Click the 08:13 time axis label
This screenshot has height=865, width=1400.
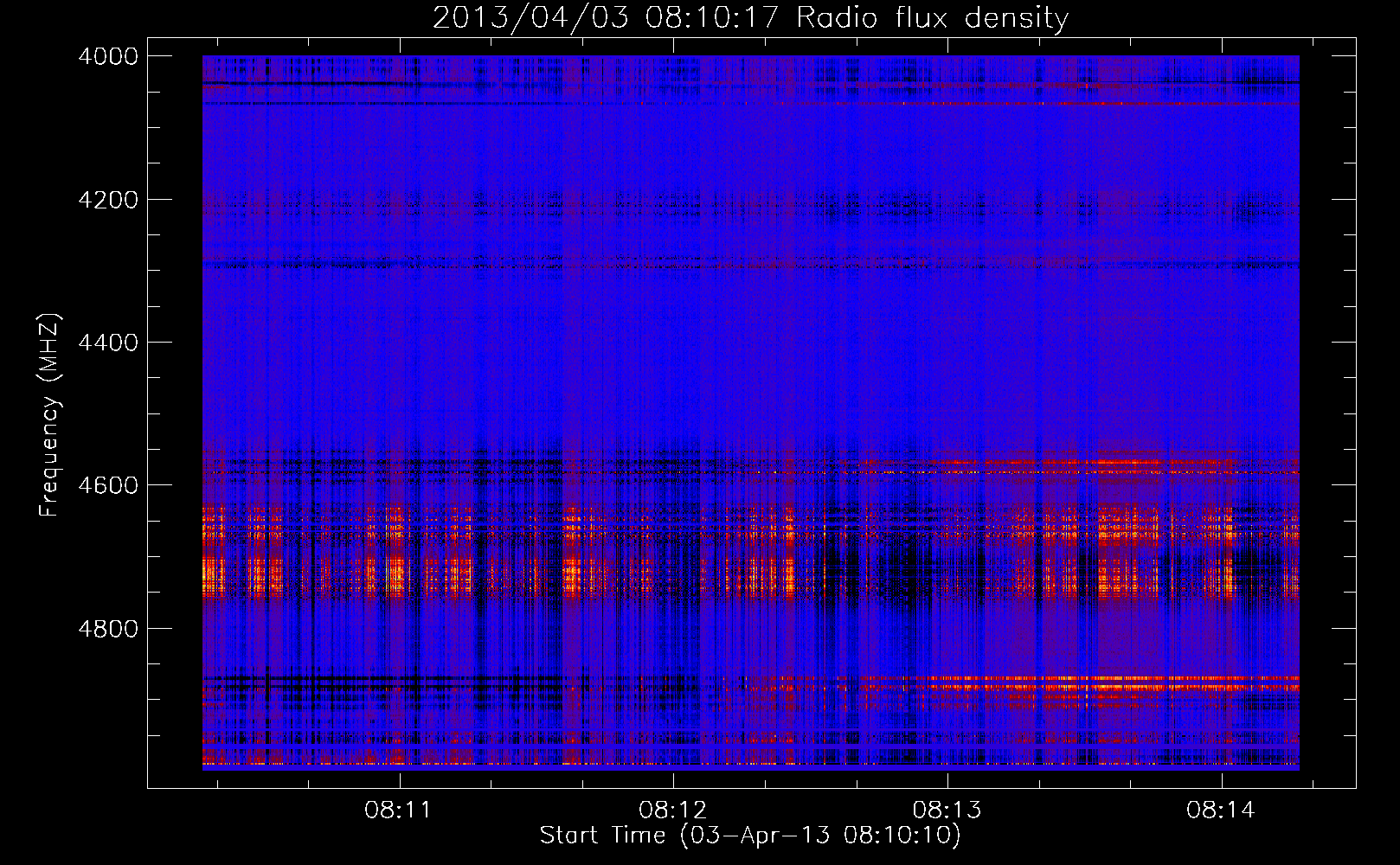tap(947, 811)
